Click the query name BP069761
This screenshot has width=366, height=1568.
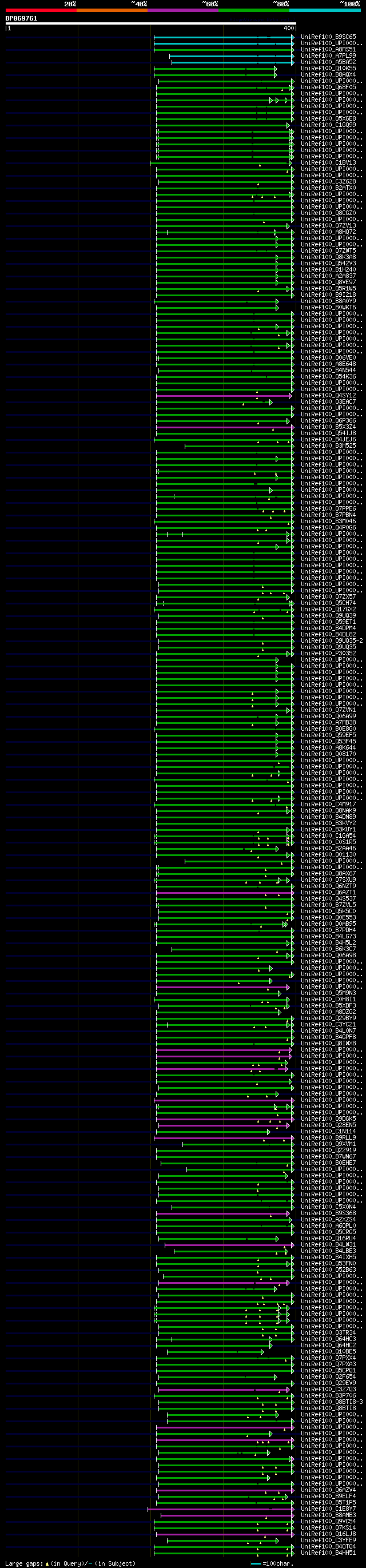(x=21, y=18)
